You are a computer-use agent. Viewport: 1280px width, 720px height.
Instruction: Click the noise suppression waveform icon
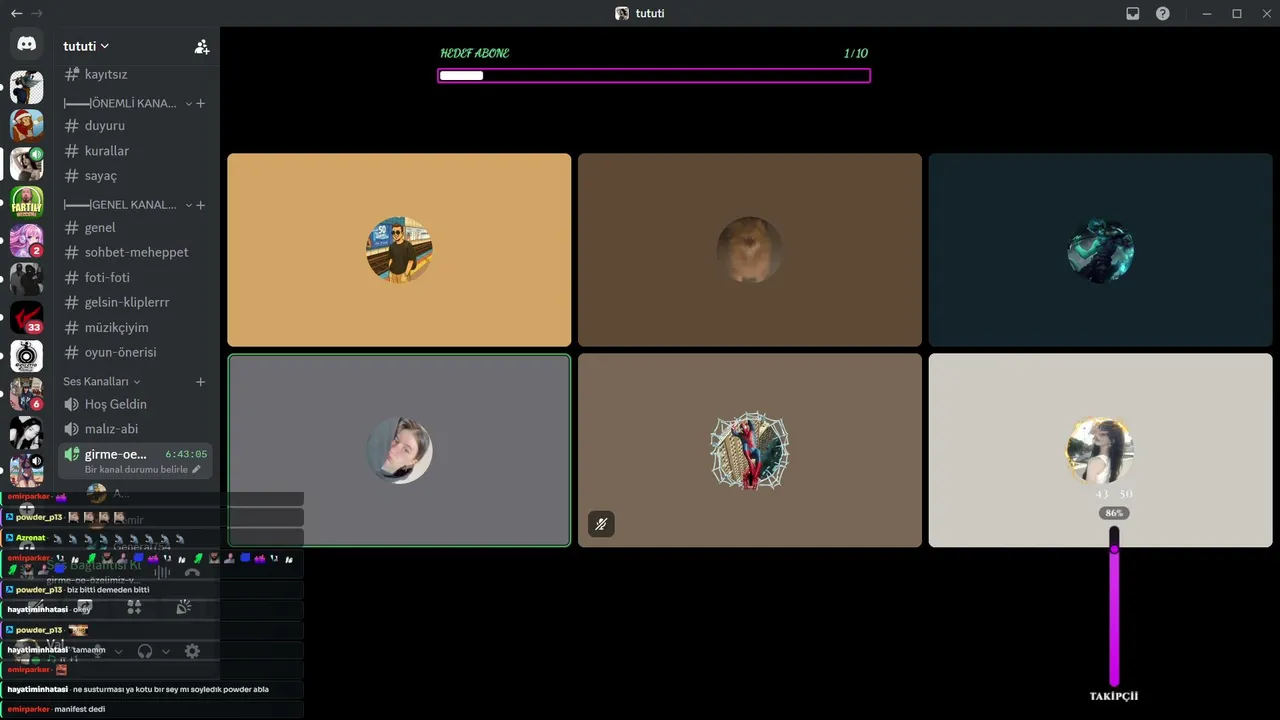[x=161, y=572]
